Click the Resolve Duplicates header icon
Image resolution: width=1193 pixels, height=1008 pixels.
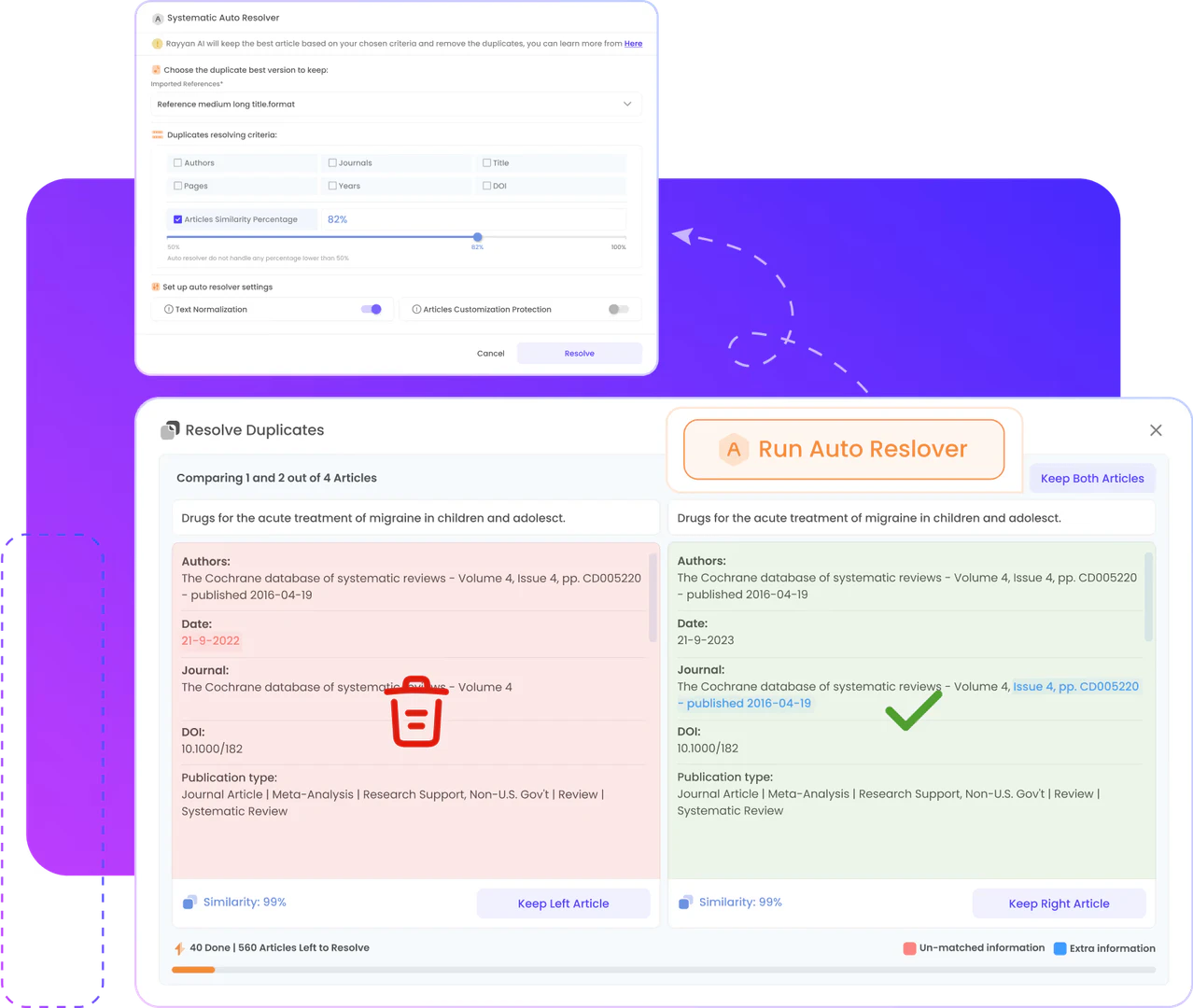tap(170, 430)
